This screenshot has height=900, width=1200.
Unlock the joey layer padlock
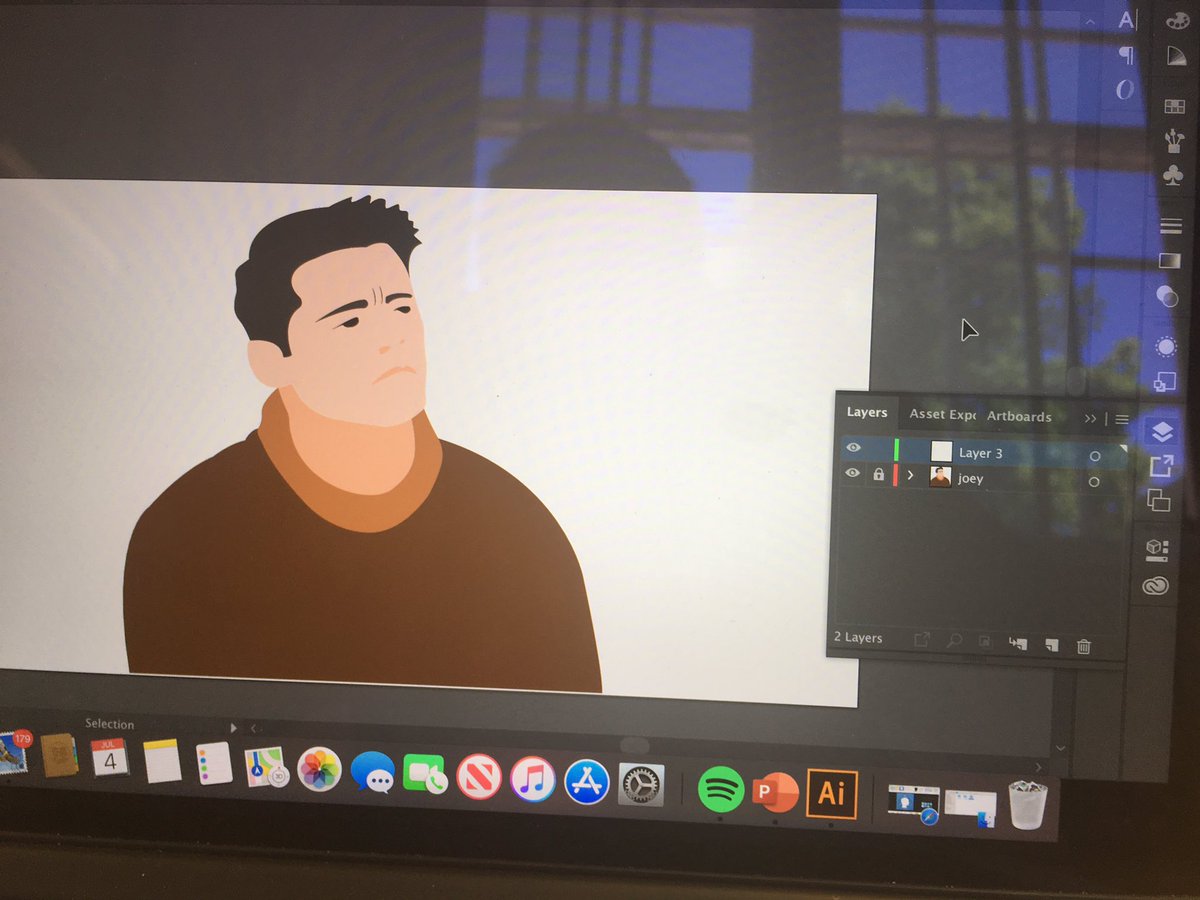pos(878,474)
